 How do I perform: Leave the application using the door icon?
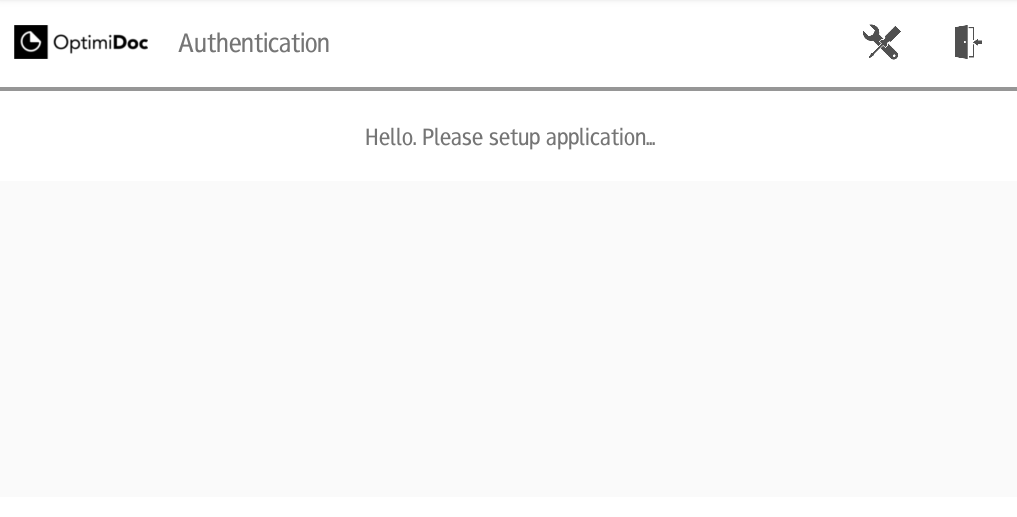[968, 42]
